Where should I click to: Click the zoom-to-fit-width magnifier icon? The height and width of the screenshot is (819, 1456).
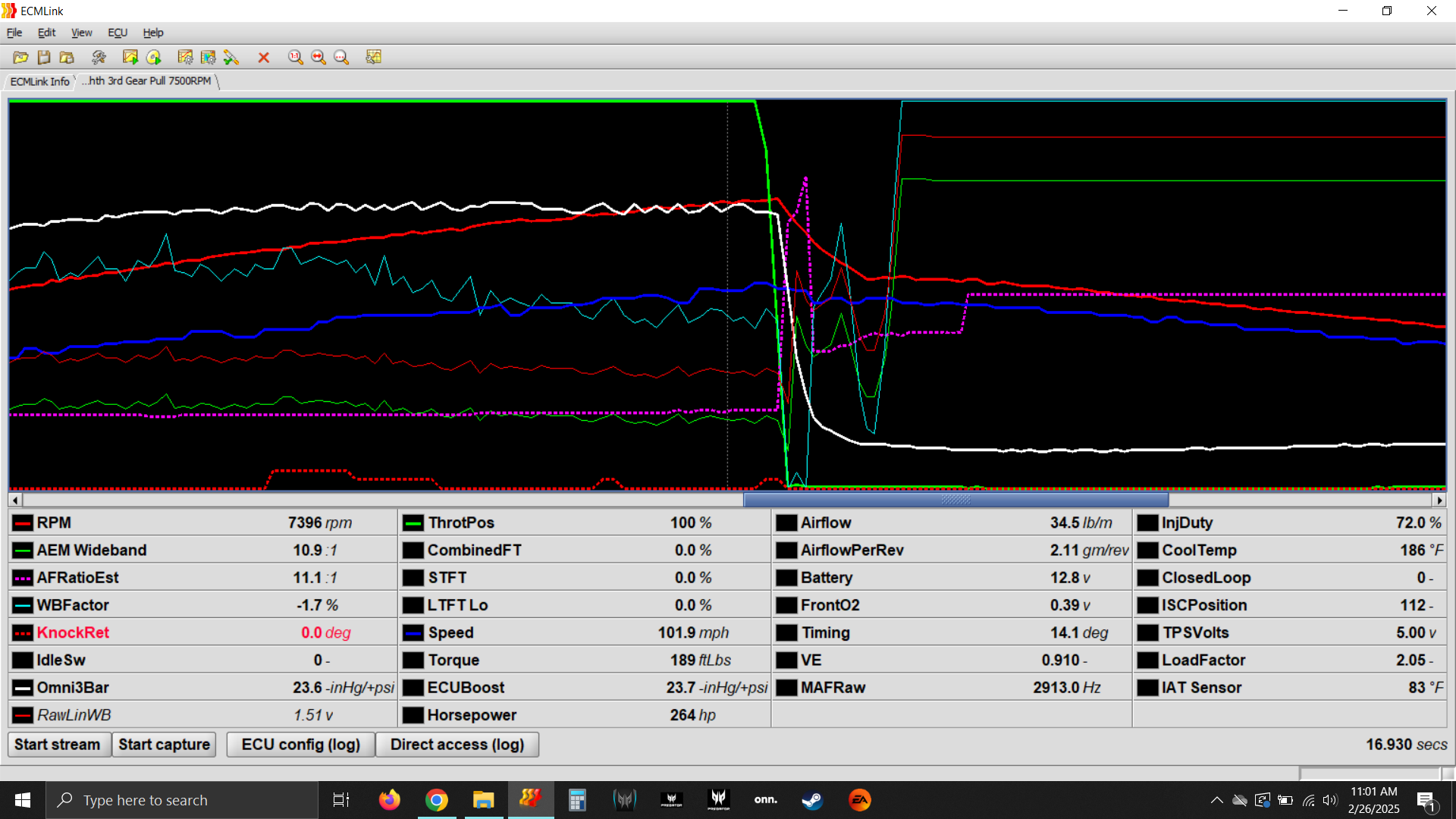[x=318, y=57]
